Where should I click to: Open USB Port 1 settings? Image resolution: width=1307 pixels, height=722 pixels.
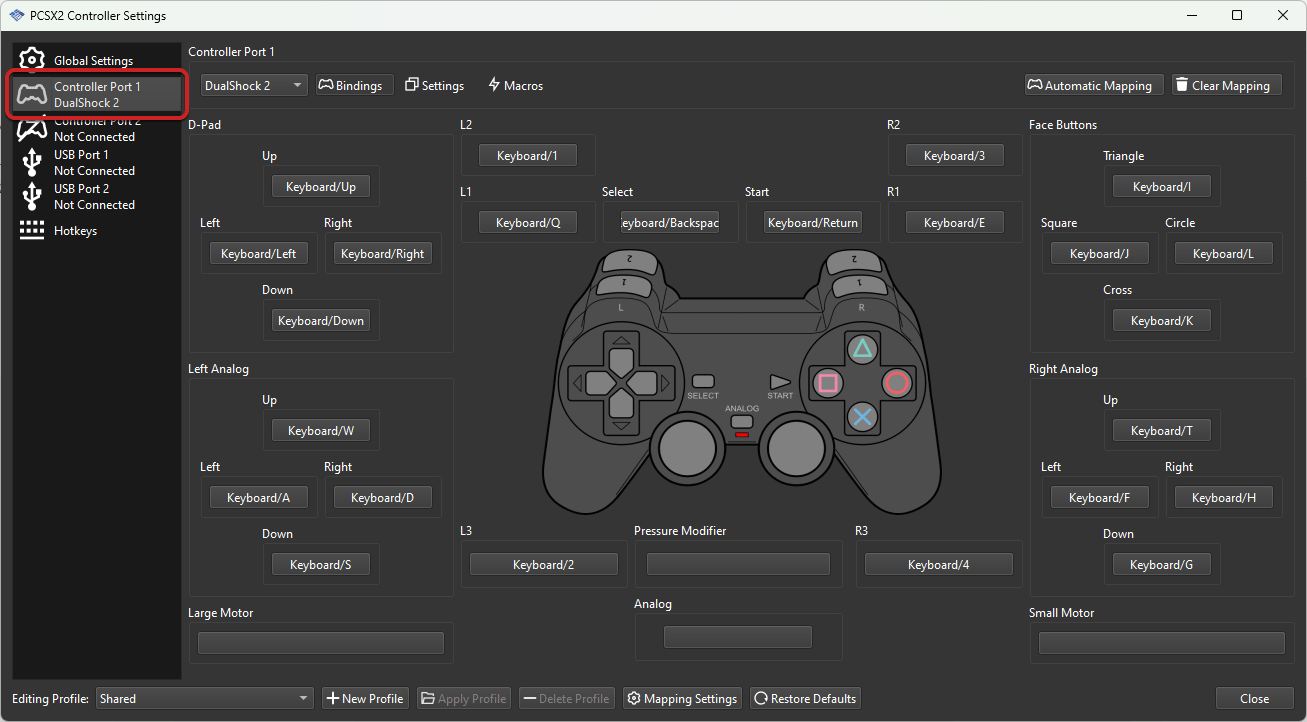tap(97, 162)
